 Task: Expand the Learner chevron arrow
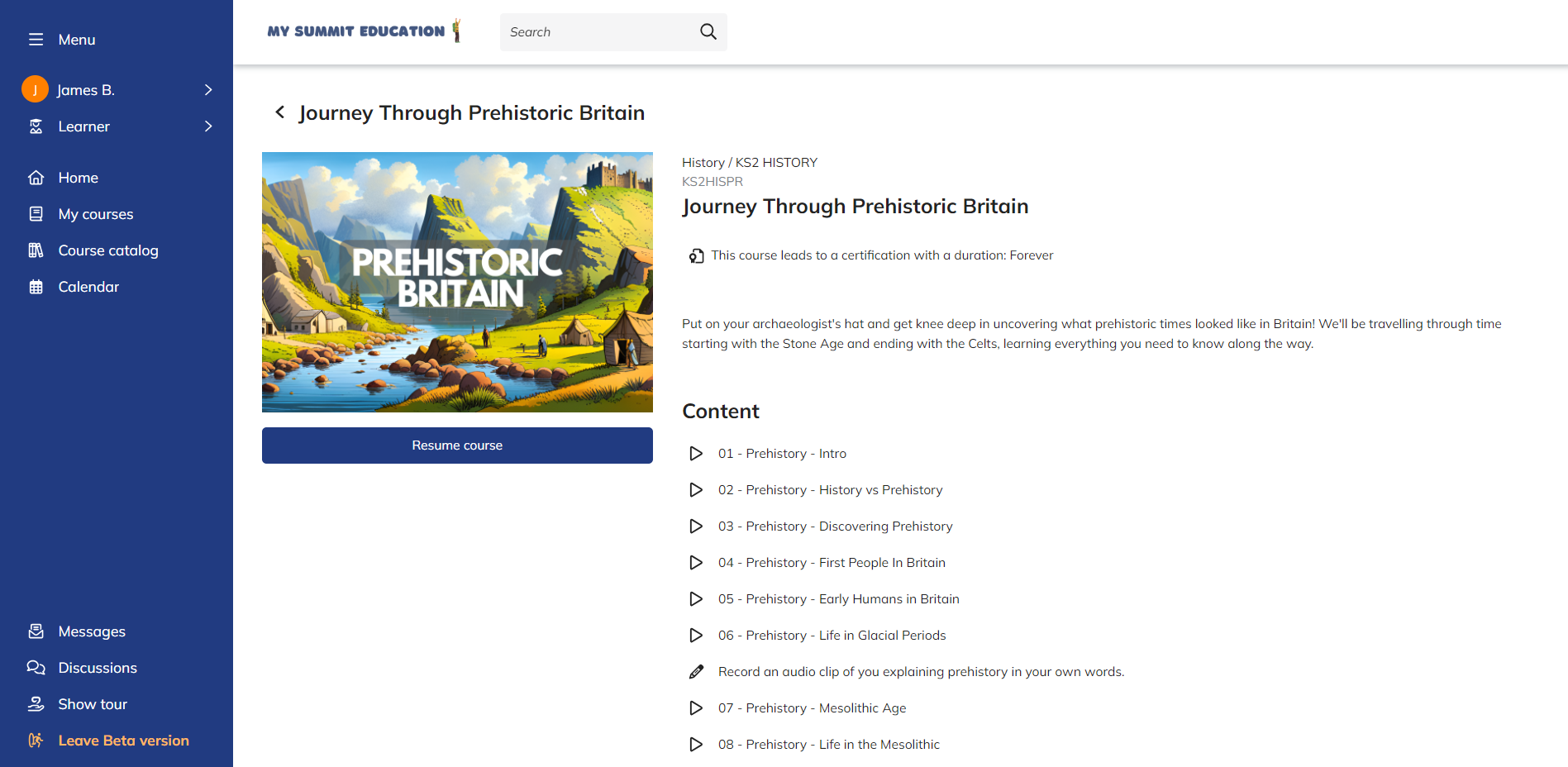click(208, 126)
